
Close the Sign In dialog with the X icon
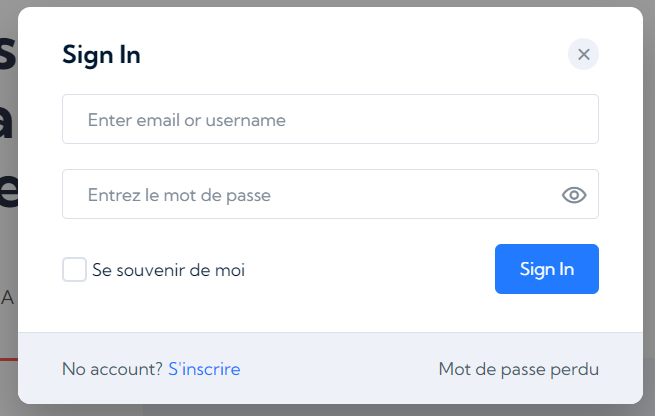coord(583,54)
